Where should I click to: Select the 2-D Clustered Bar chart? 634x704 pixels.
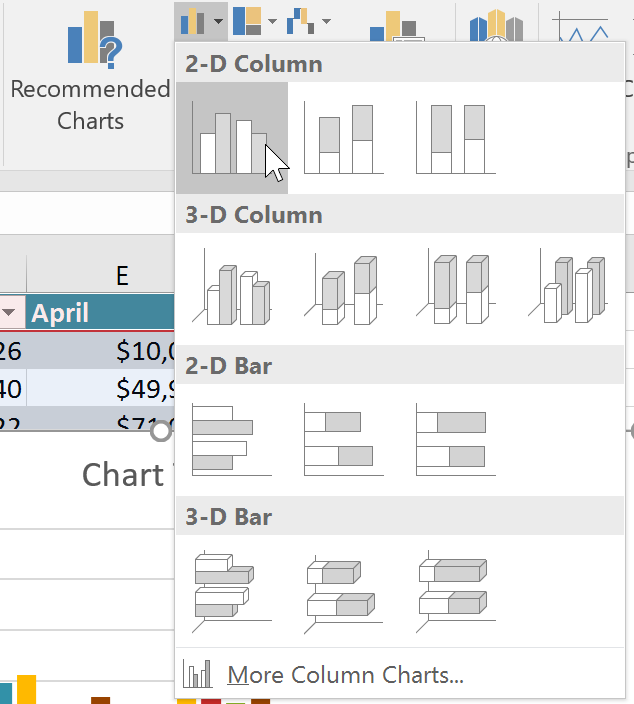tap(232, 439)
